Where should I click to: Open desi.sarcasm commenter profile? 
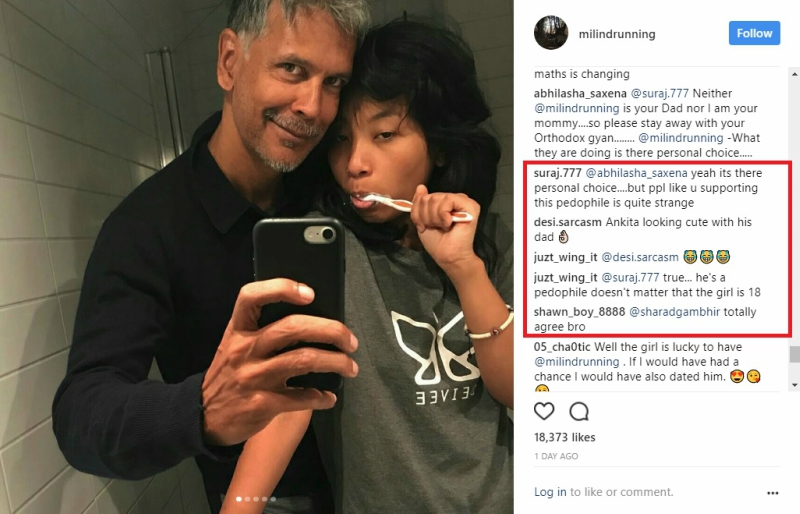[568, 222]
